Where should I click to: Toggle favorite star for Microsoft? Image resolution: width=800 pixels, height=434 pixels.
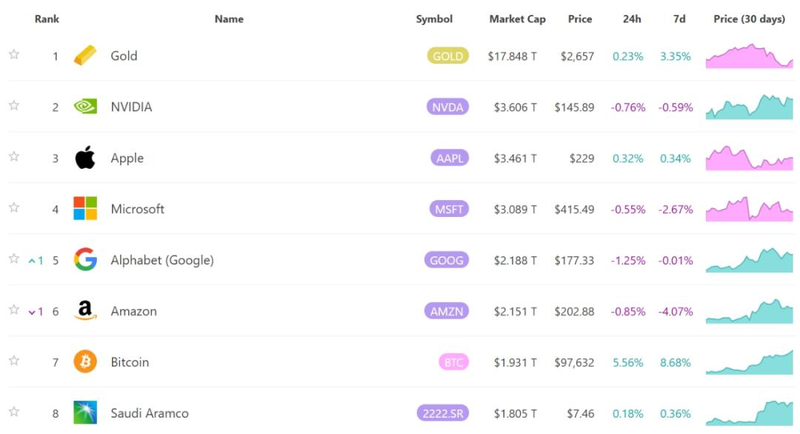pos(14,208)
